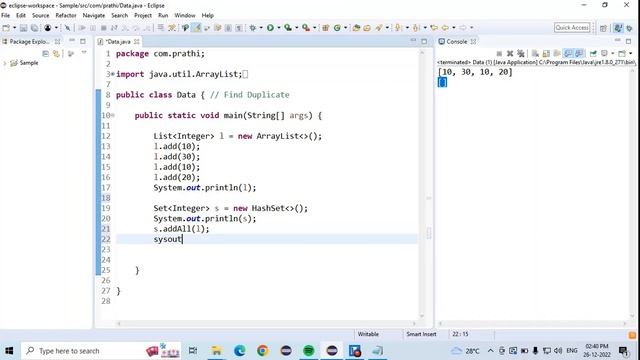Open the Project menu

pos(143,15)
